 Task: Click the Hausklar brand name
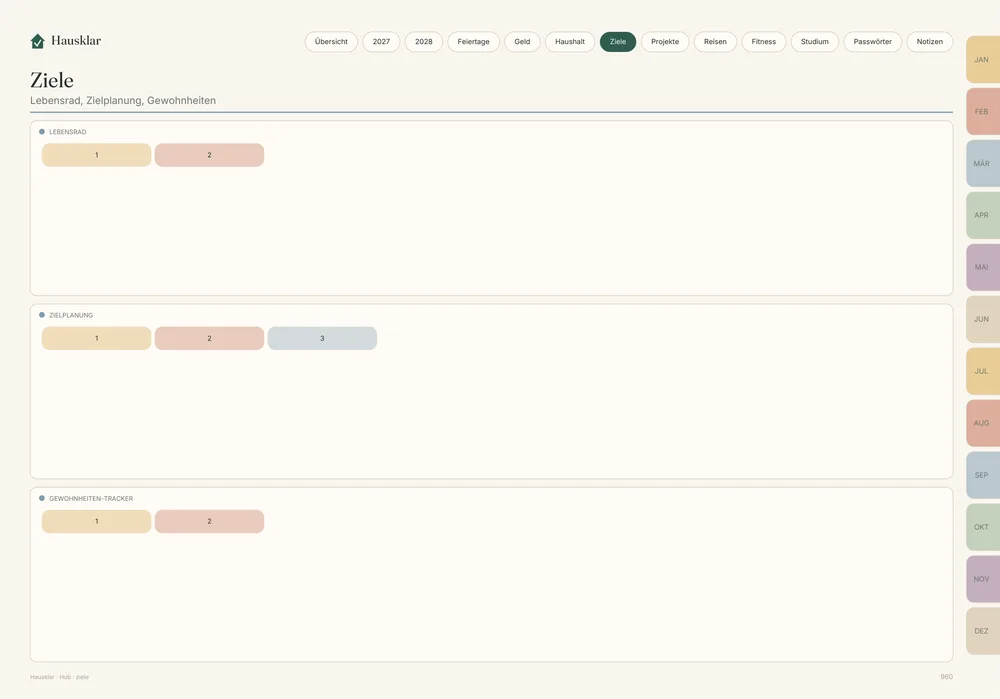pos(76,41)
